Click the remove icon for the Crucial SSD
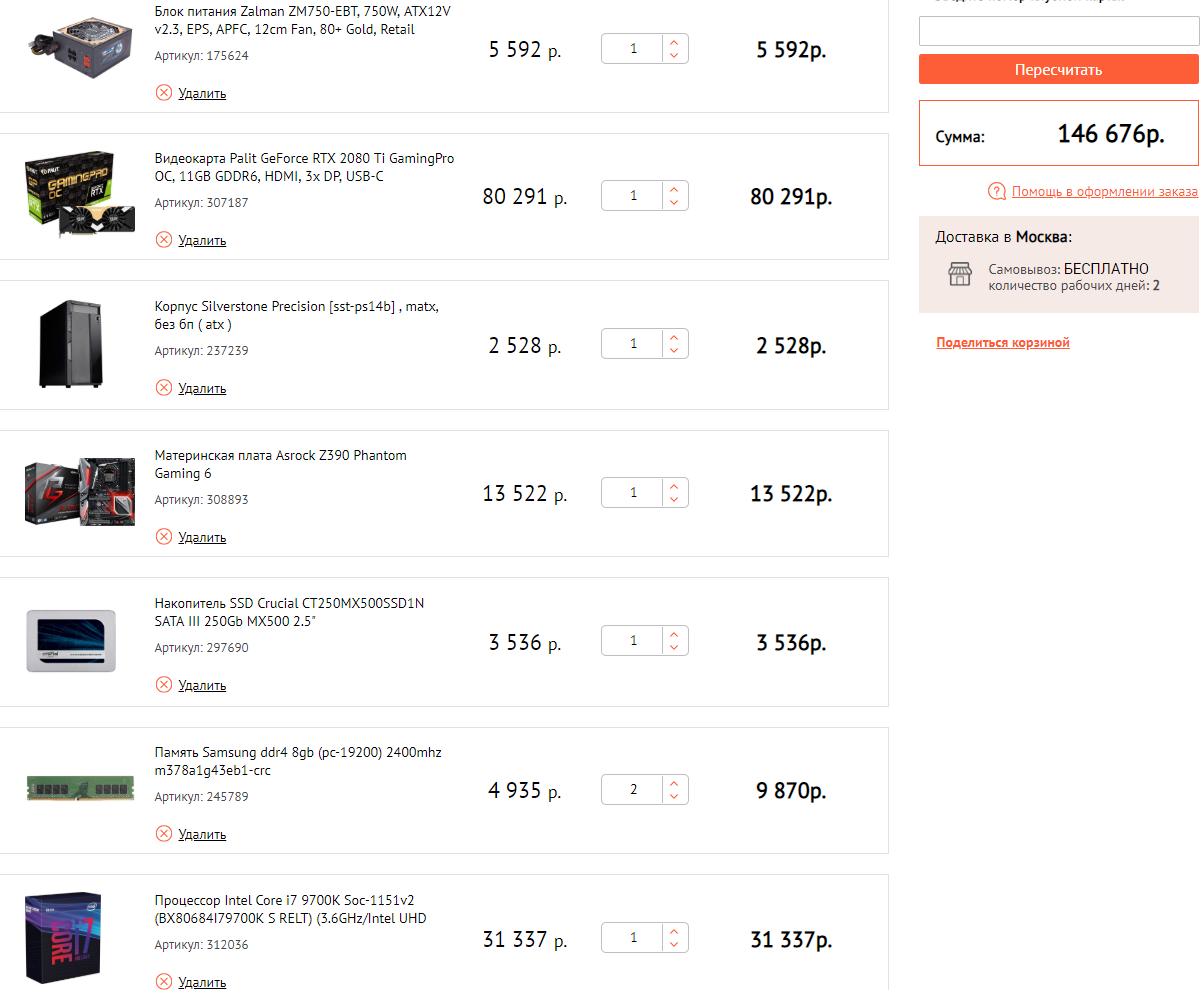This screenshot has height=990, width=1200. click(x=164, y=685)
